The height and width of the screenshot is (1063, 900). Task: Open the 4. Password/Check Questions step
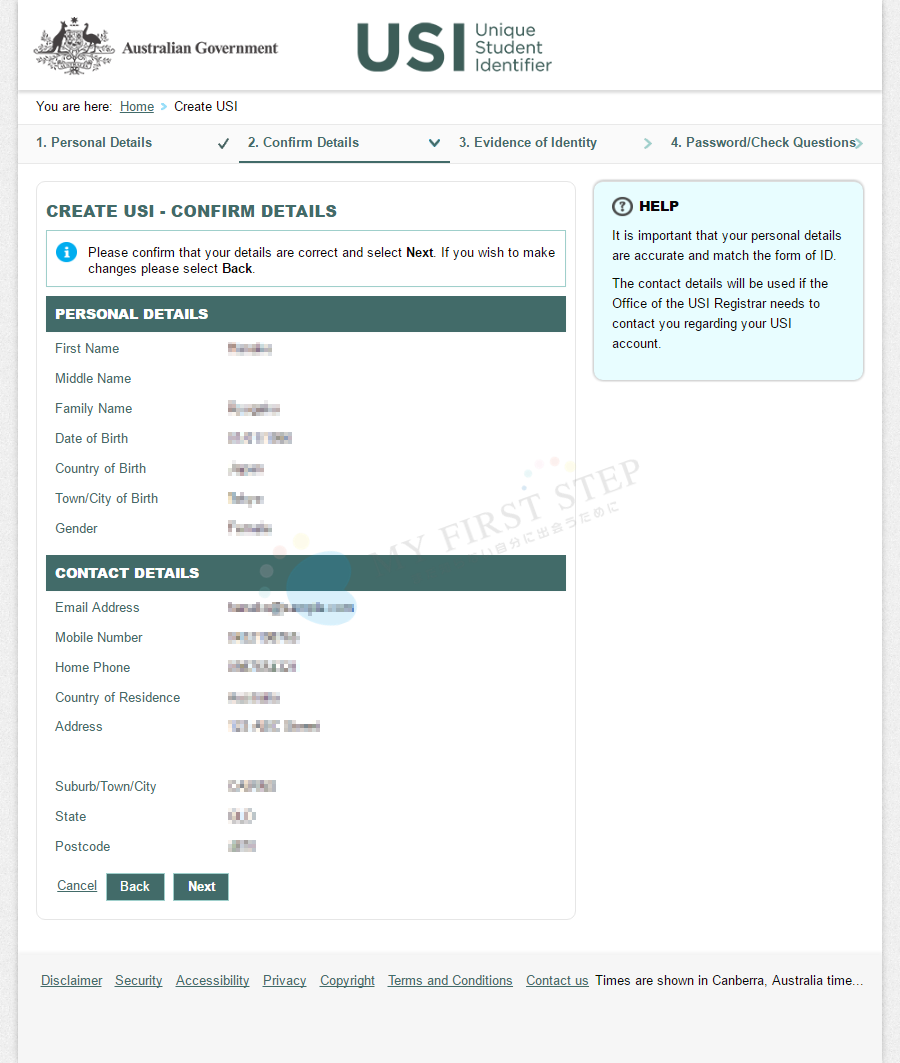(762, 142)
